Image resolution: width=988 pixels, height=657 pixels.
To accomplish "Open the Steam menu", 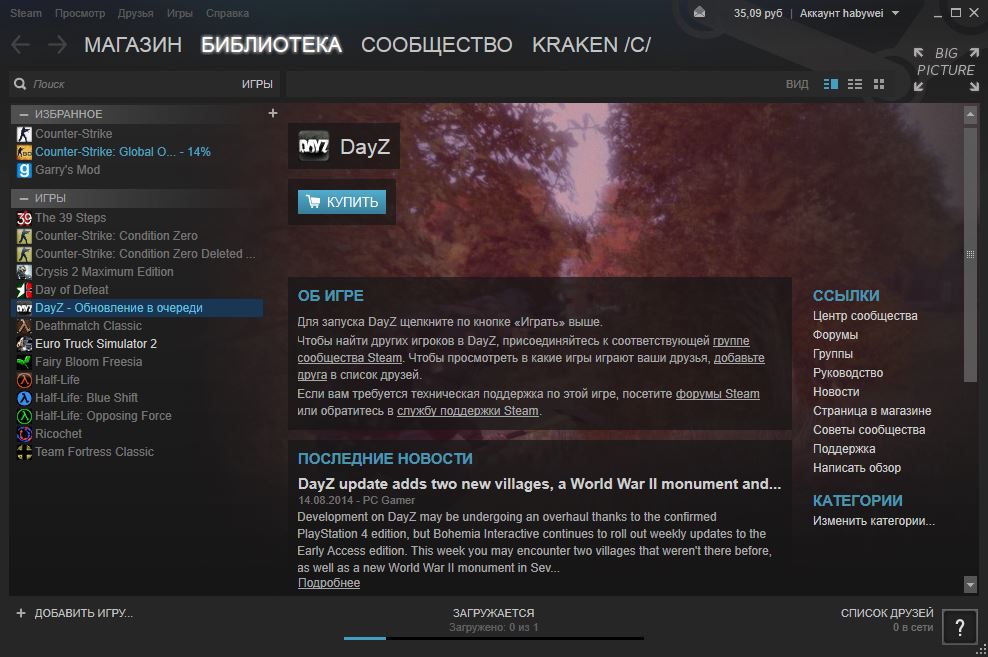I will [26, 13].
